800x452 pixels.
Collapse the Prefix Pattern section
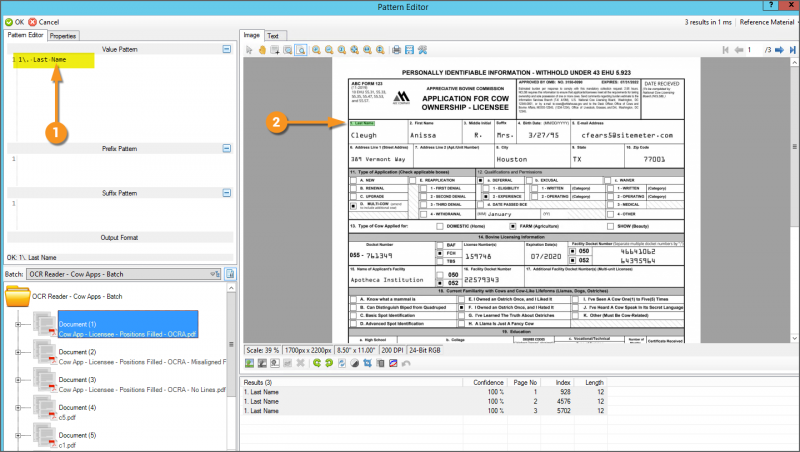227,147
